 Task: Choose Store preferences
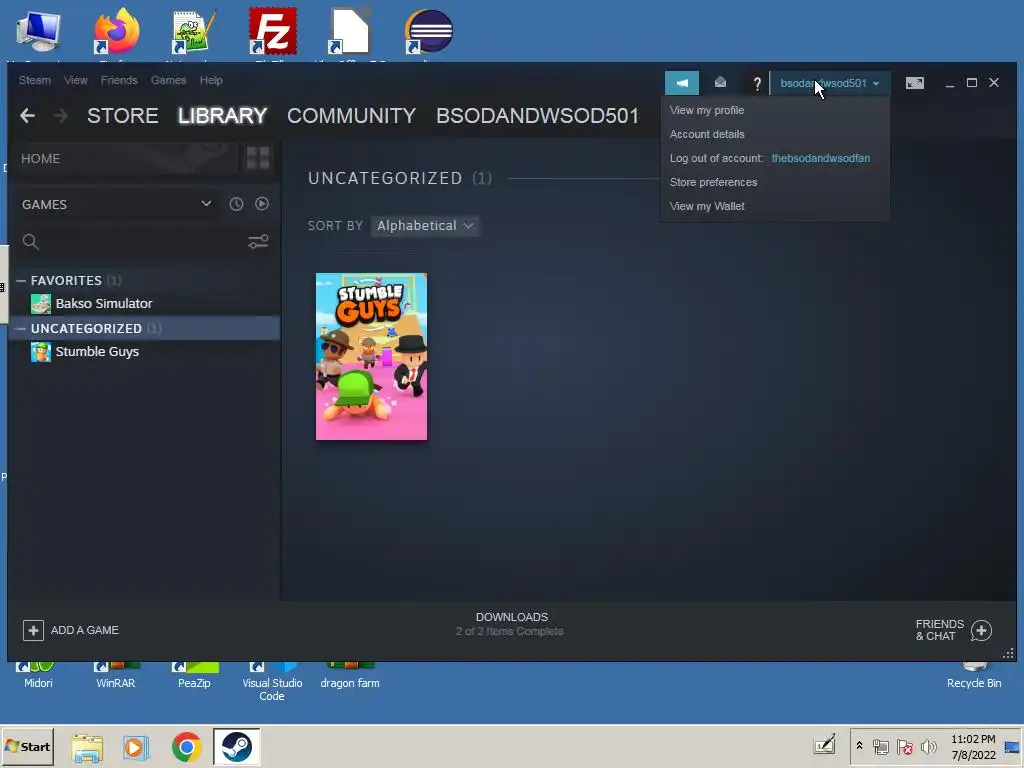713,182
